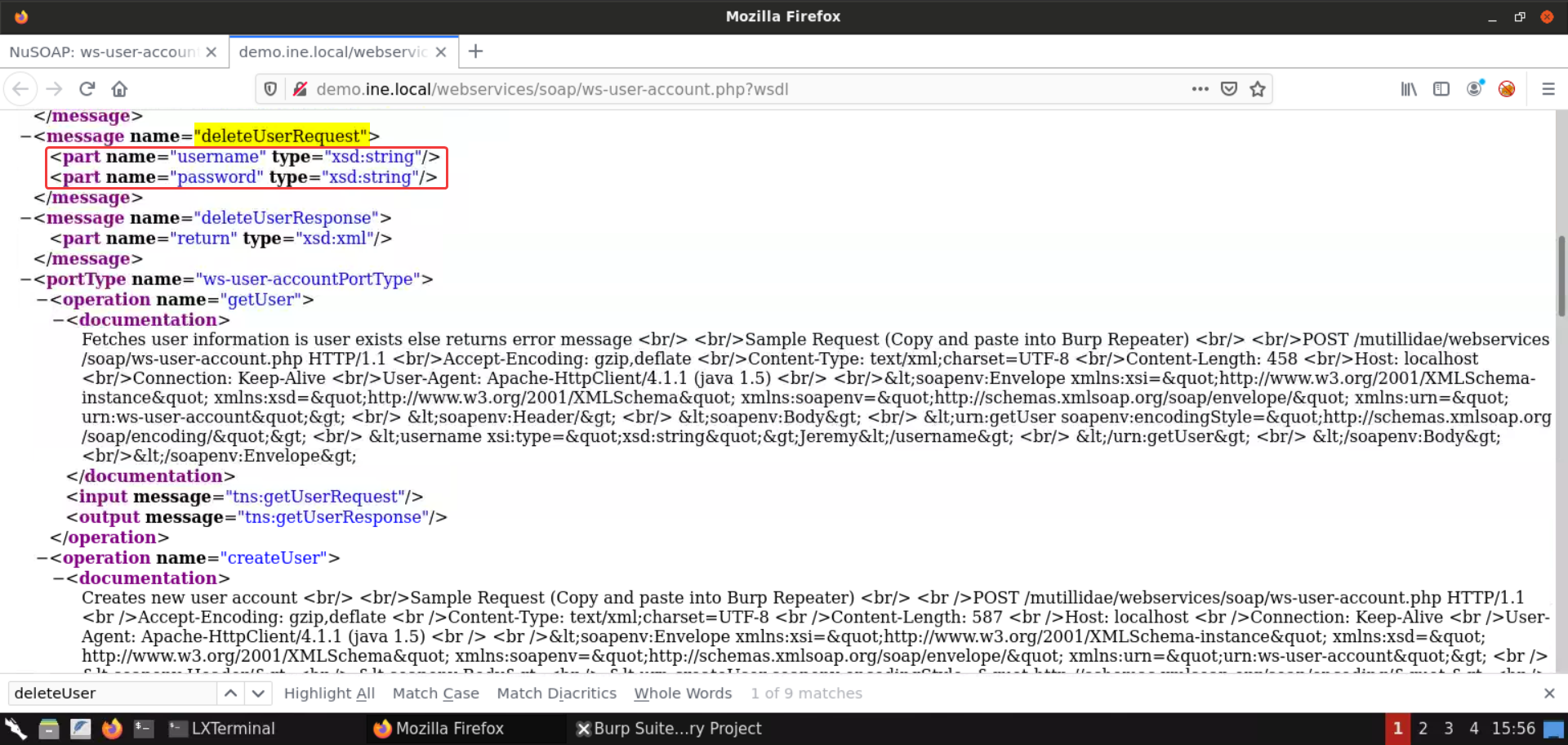Click the Reload page icon
The image size is (1568, 745).
tap(87, 89)
